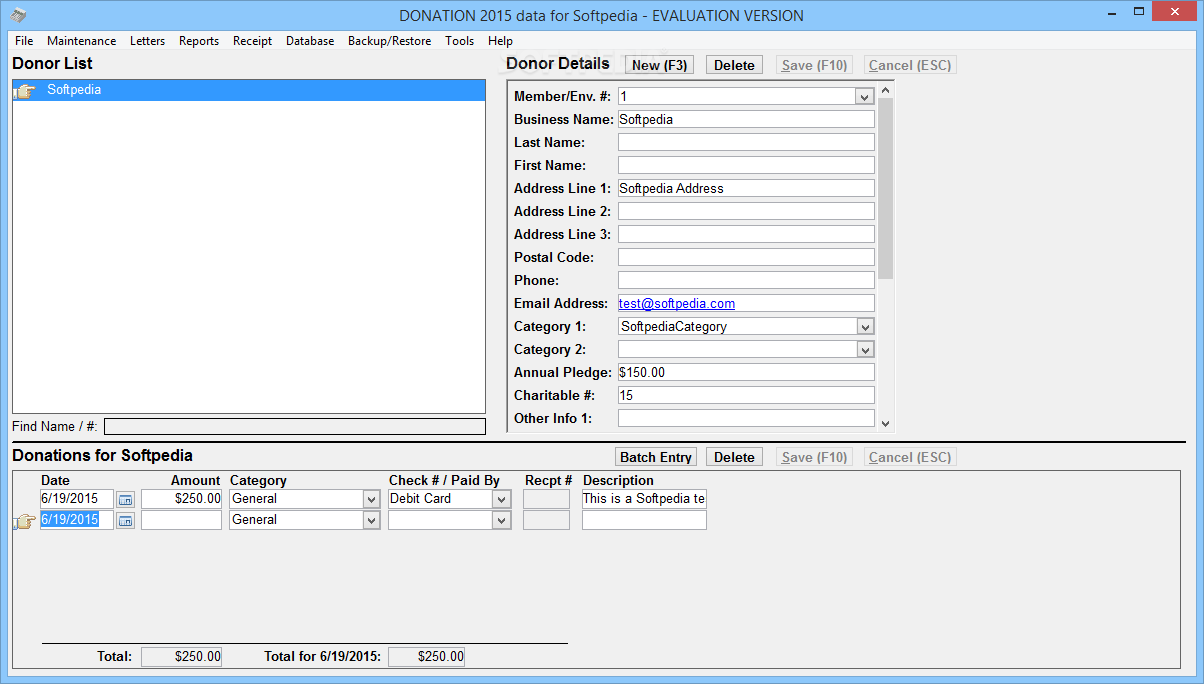Expand General category dropdown for $250.00 donation
Image resolution: width=1204 pixels, height=684 pixels.
[371, 499]
